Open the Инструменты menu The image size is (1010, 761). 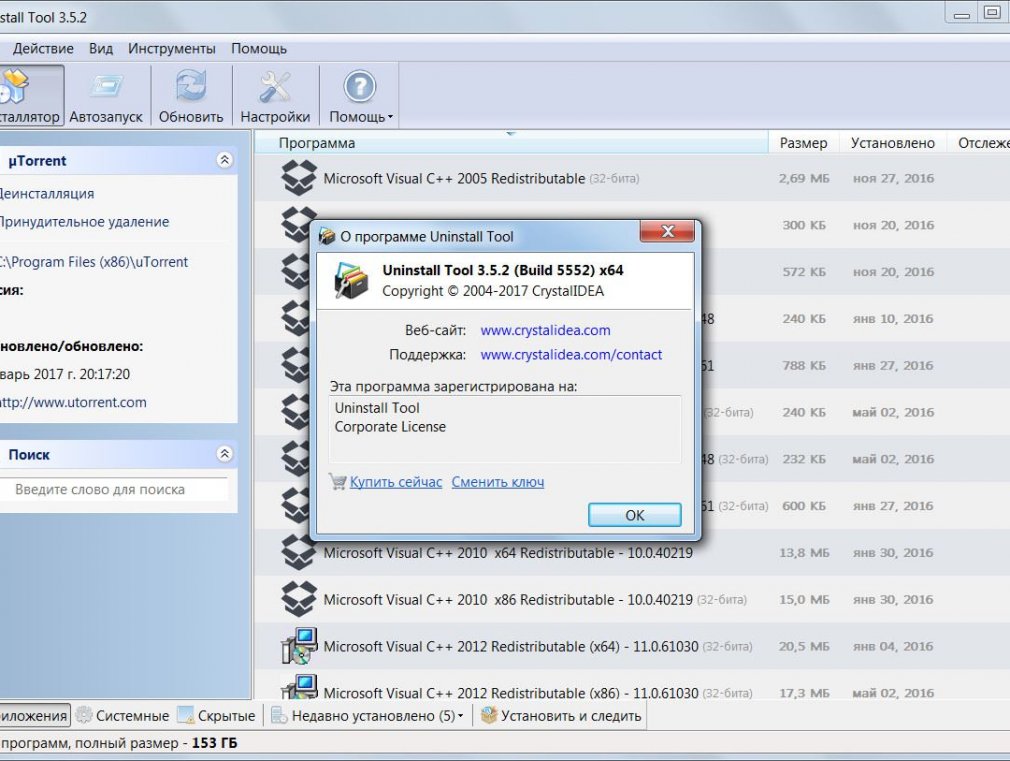pos(171,49)
